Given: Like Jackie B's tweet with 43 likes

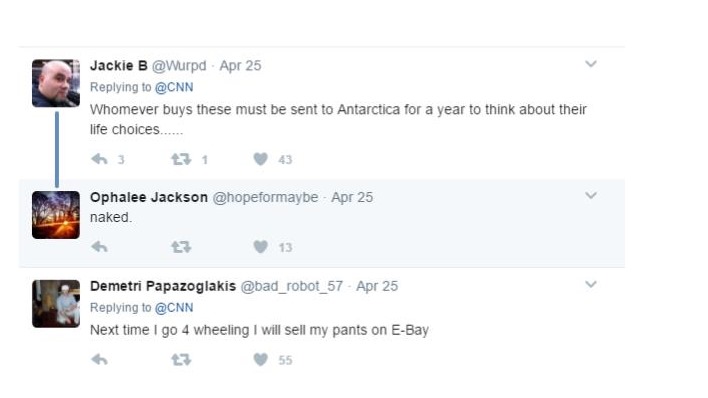Looking at the screenshot, I should 261,159.
